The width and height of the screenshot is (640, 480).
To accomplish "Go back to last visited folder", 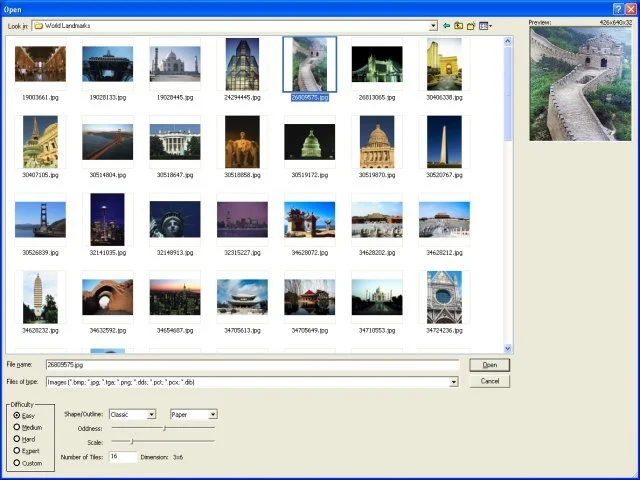I will pyautogui.click(x=447, y=25).
